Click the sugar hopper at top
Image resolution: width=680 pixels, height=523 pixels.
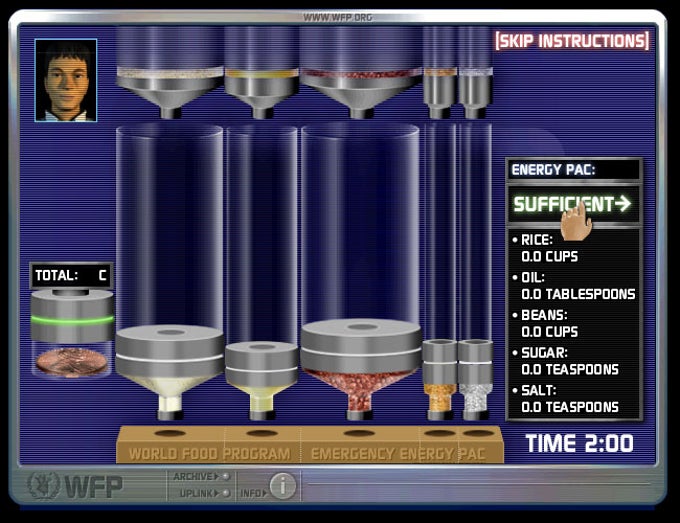(440, 93)
